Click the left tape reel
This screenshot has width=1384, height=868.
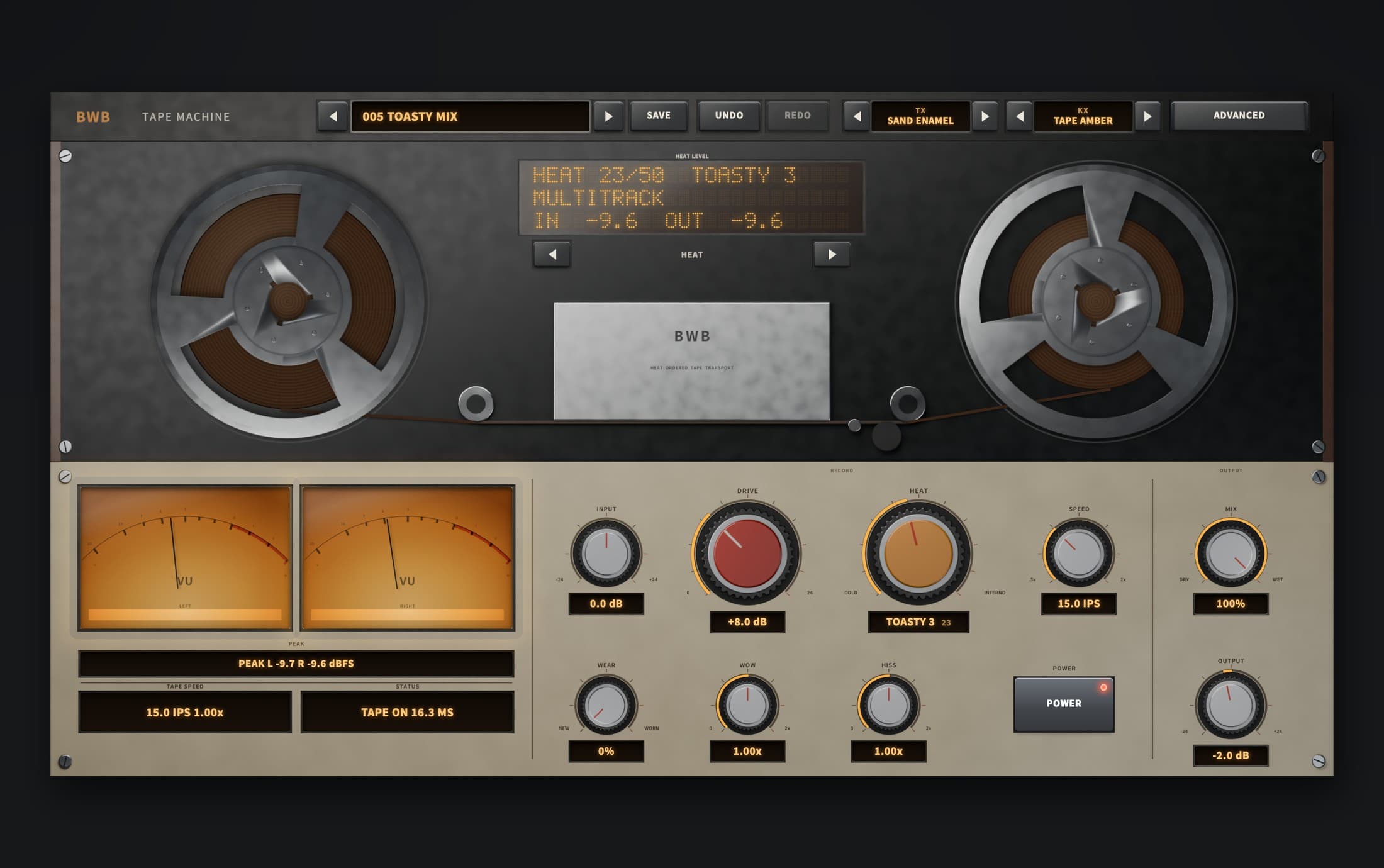[x=288, y=302]
